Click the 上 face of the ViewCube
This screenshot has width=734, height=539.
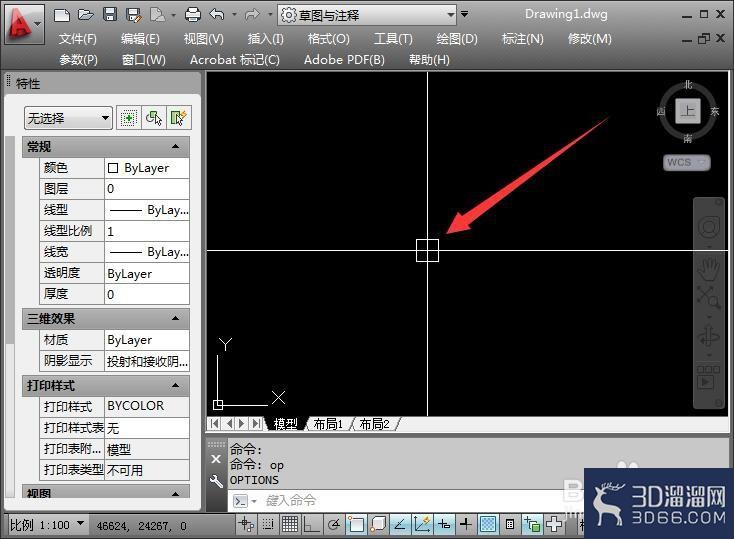coord(688,111)
